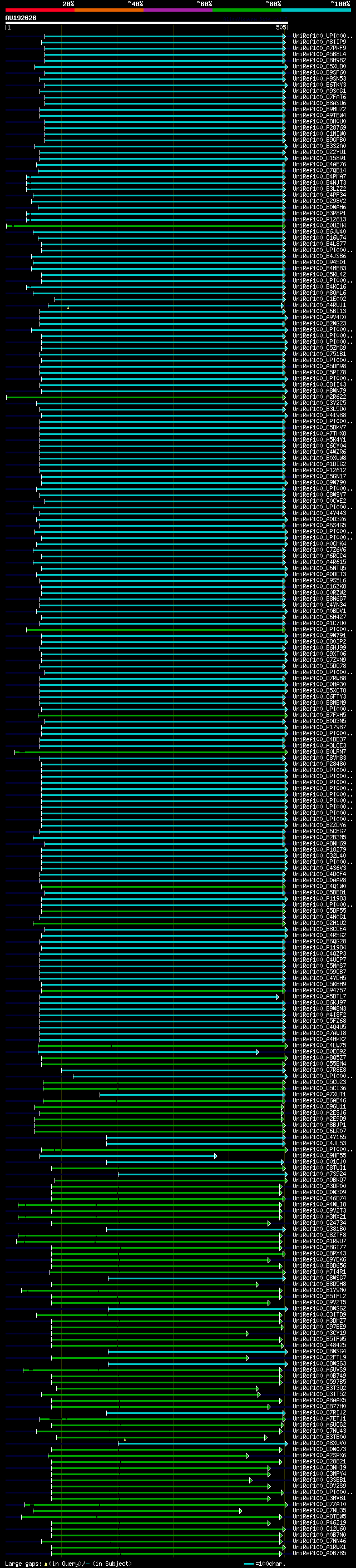Image resolution: width=356 pixels, height=1568 pixels.
Task: Click label UniRef100_C7NU35
Action: click(x=319, y=1510)
